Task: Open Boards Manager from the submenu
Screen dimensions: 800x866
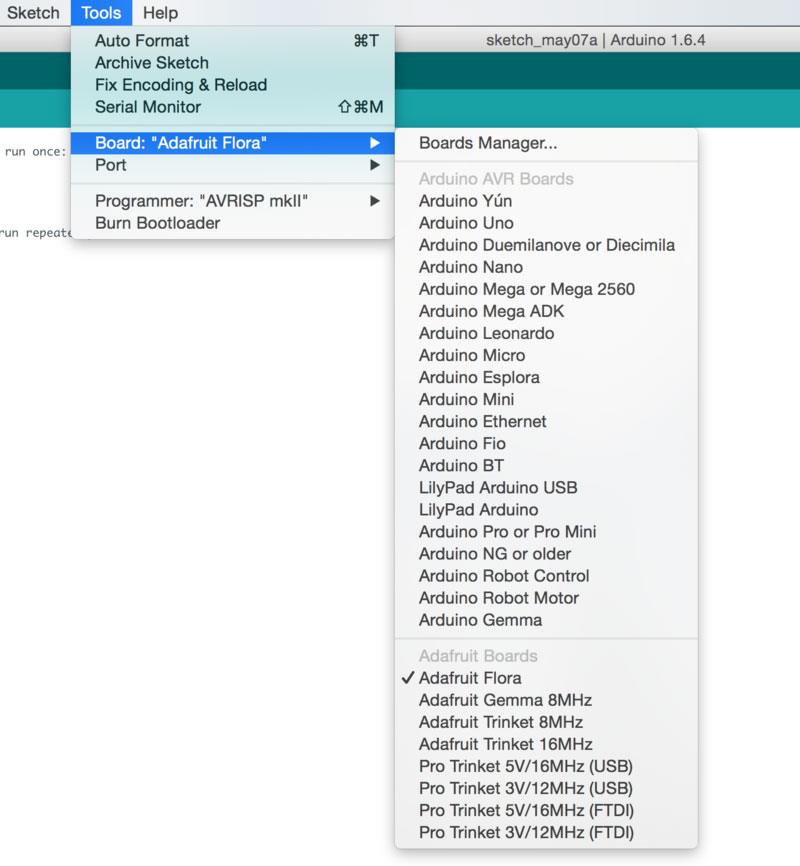Action: point(489,143)
